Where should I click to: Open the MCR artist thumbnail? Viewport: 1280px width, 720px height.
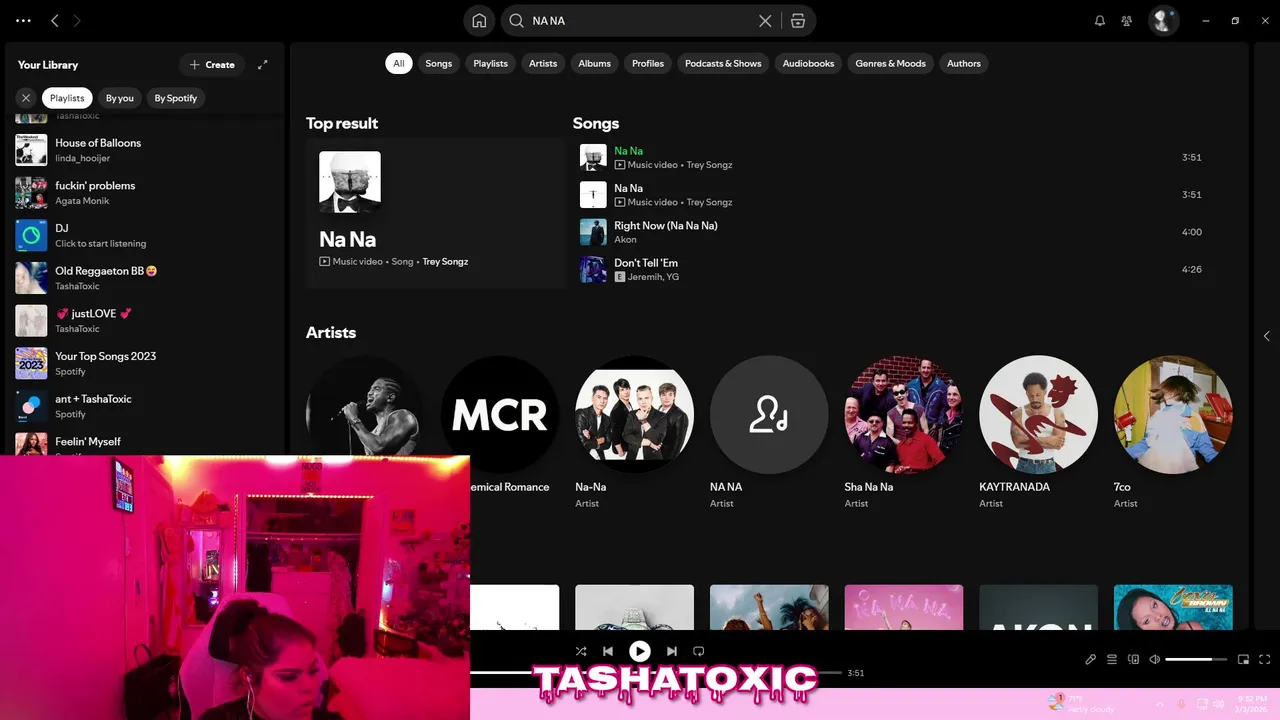point(500,415)
